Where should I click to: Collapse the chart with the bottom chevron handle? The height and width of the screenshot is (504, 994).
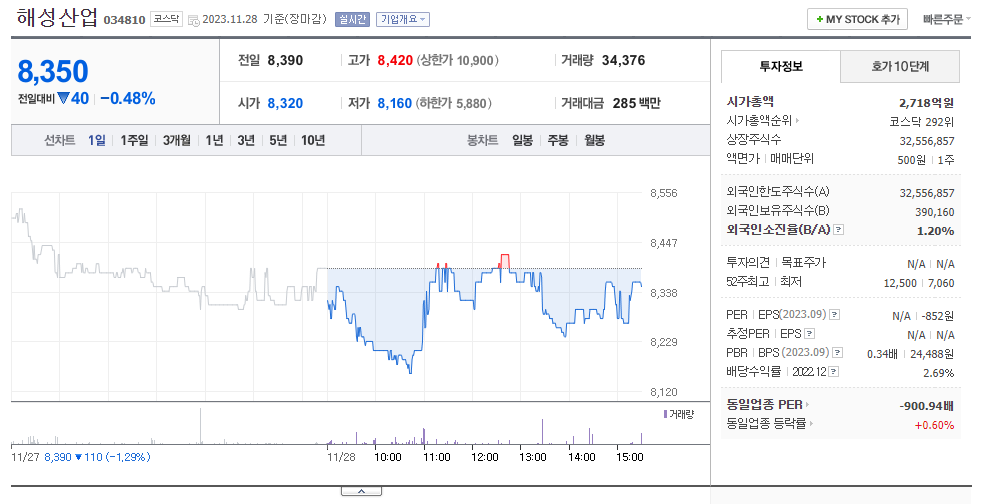pyautogui.click(x=361, y=491)
